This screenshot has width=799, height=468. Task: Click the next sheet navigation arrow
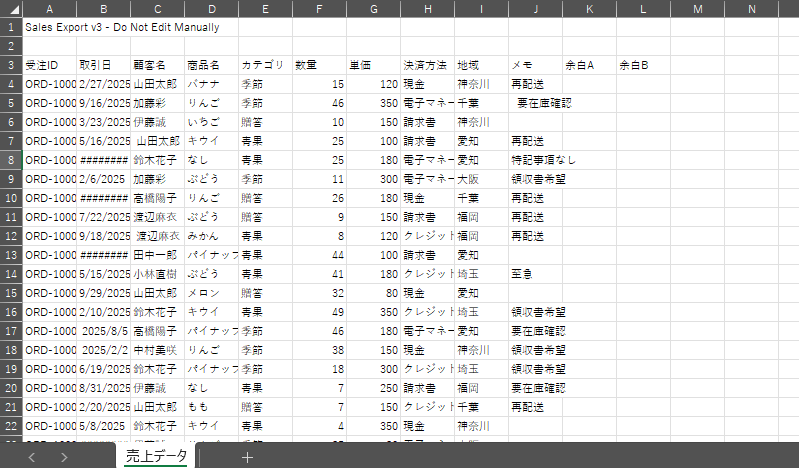click(x=64, y=457)
